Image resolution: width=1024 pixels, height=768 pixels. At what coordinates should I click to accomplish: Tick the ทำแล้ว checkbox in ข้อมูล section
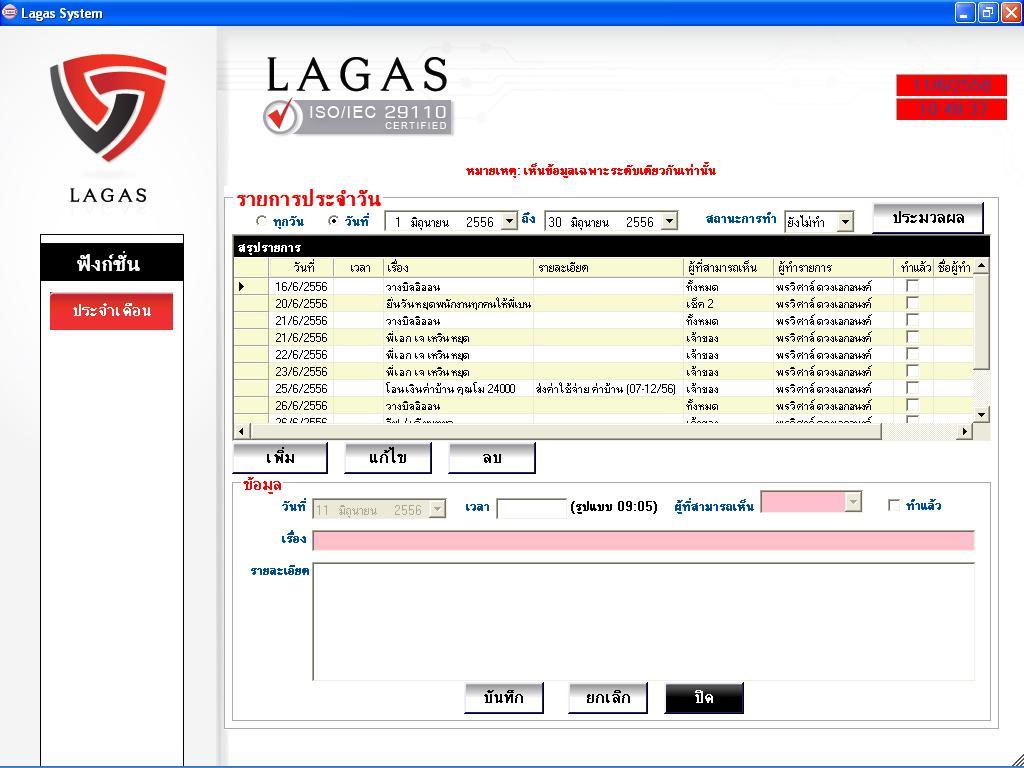point(894,506)
